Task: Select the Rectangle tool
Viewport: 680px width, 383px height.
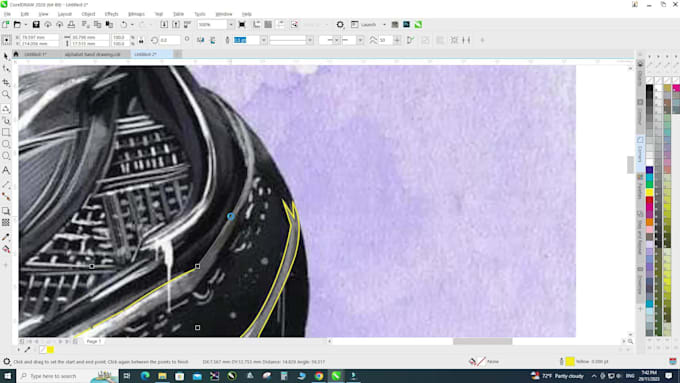Action: [6, 132]
